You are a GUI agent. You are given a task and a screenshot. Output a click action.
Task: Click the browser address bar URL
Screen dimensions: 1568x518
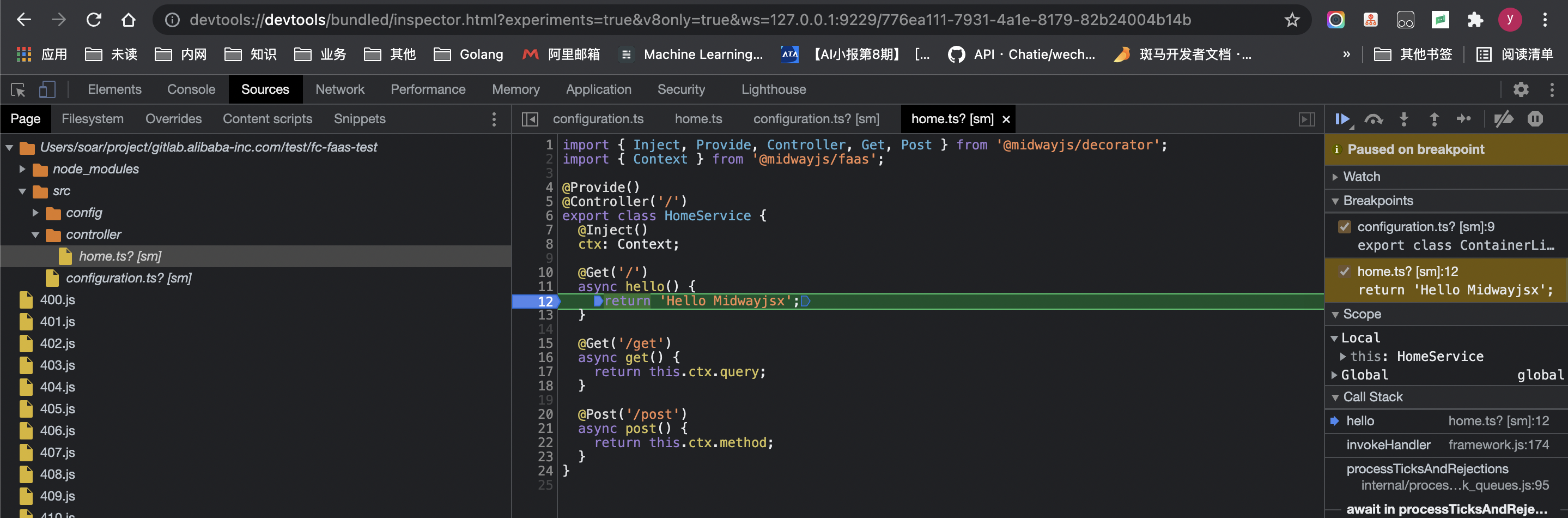(x=690, y=20)
